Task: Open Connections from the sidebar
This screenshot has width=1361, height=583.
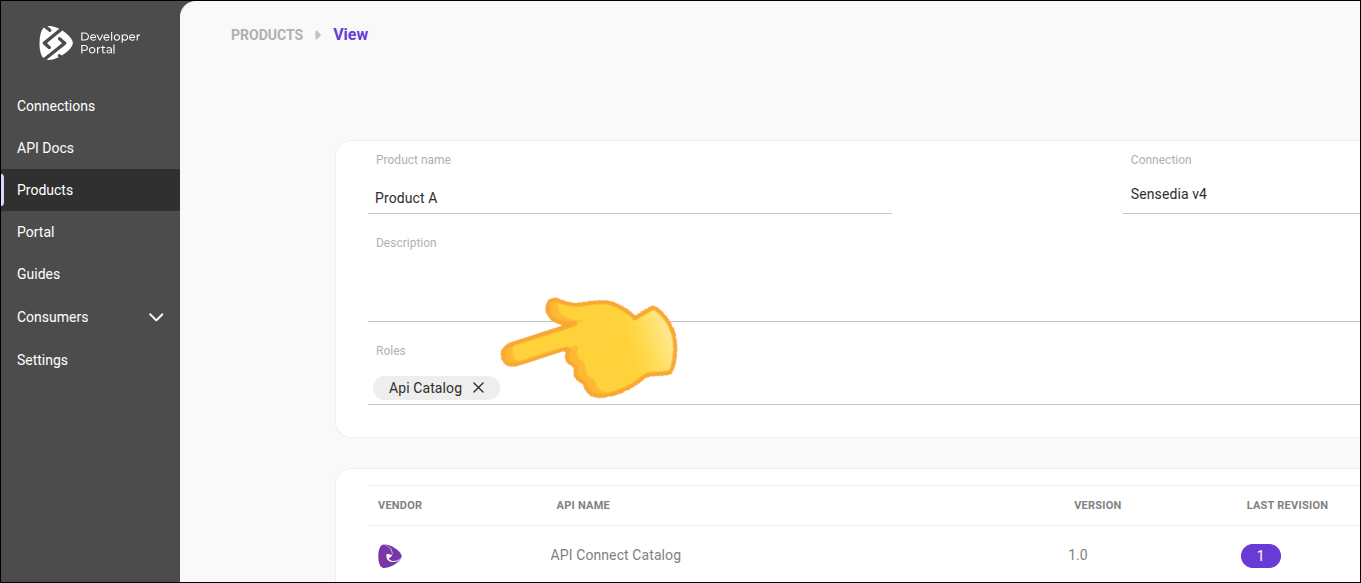Action: (x=56, y=105)
